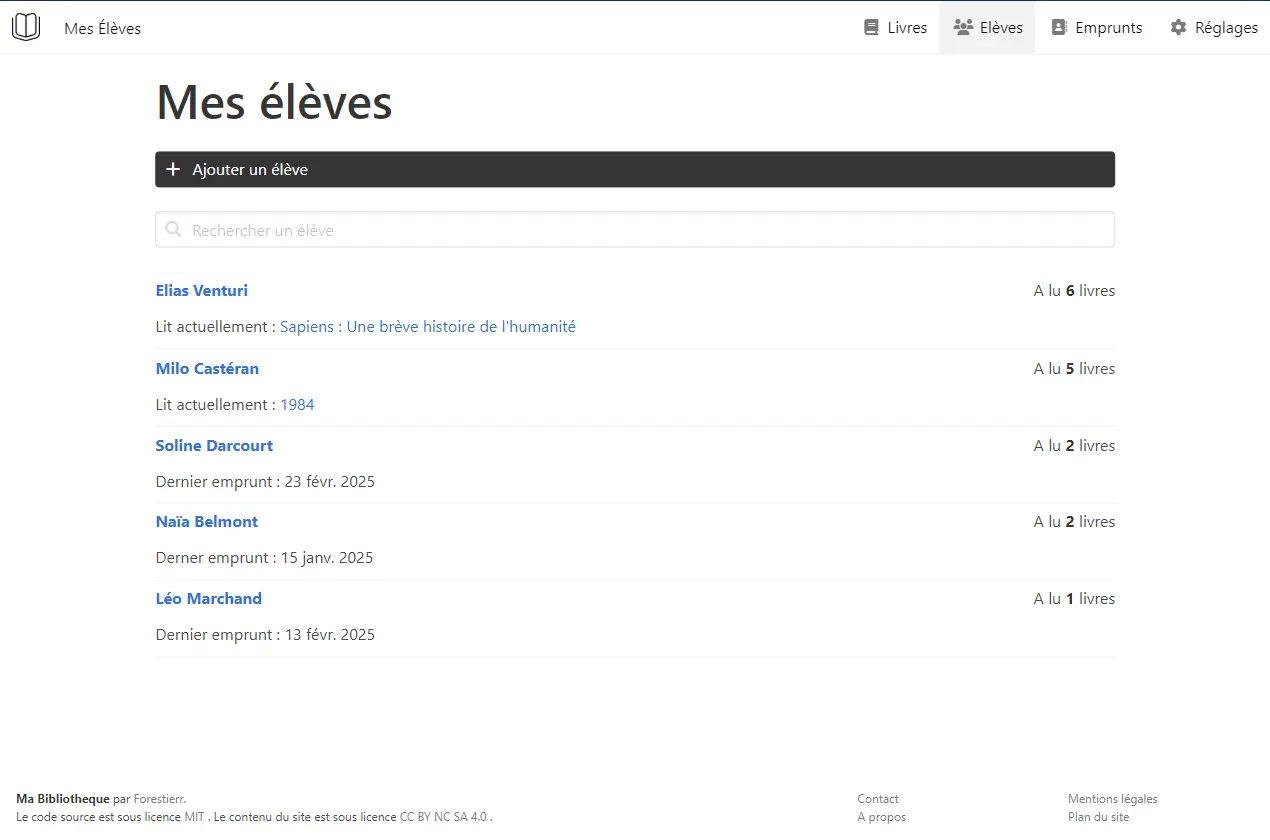Open Soline Darcourt's profile

(x=214, y=446)
